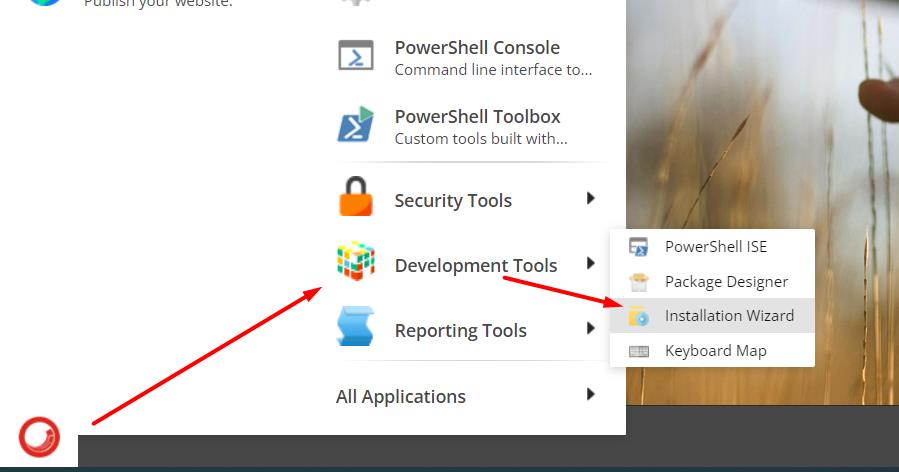
Task: Expand the Reporting Tools submenu arrow
Action: tap(591, 329)
